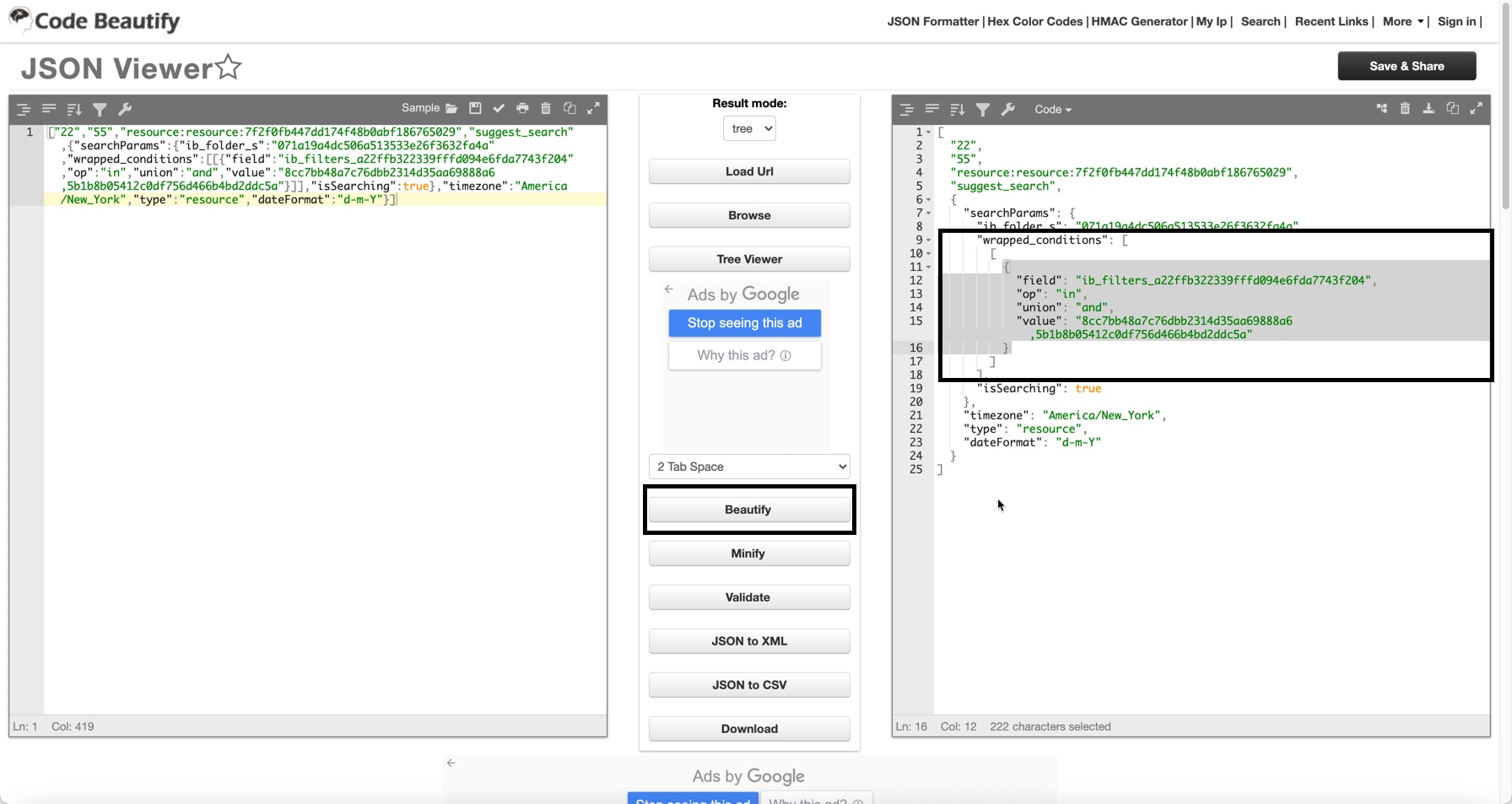Click the print icon in the input toolbar
The image size is (1512, 804).
[522, 108]
